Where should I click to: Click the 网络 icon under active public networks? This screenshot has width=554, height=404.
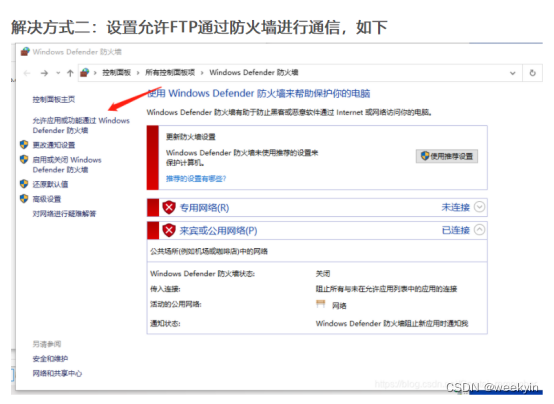(x=320, y=304)
